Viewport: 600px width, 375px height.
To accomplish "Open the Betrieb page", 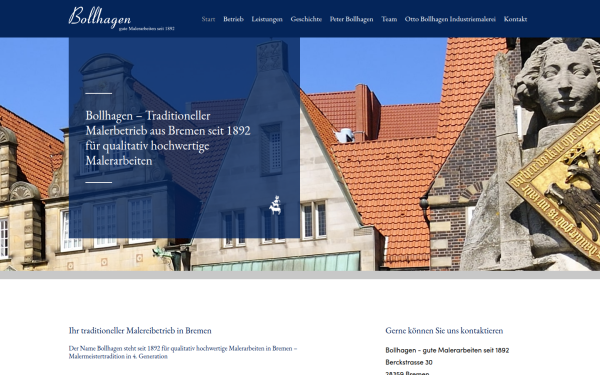I will pyautogui.click(x=233, y=19).
